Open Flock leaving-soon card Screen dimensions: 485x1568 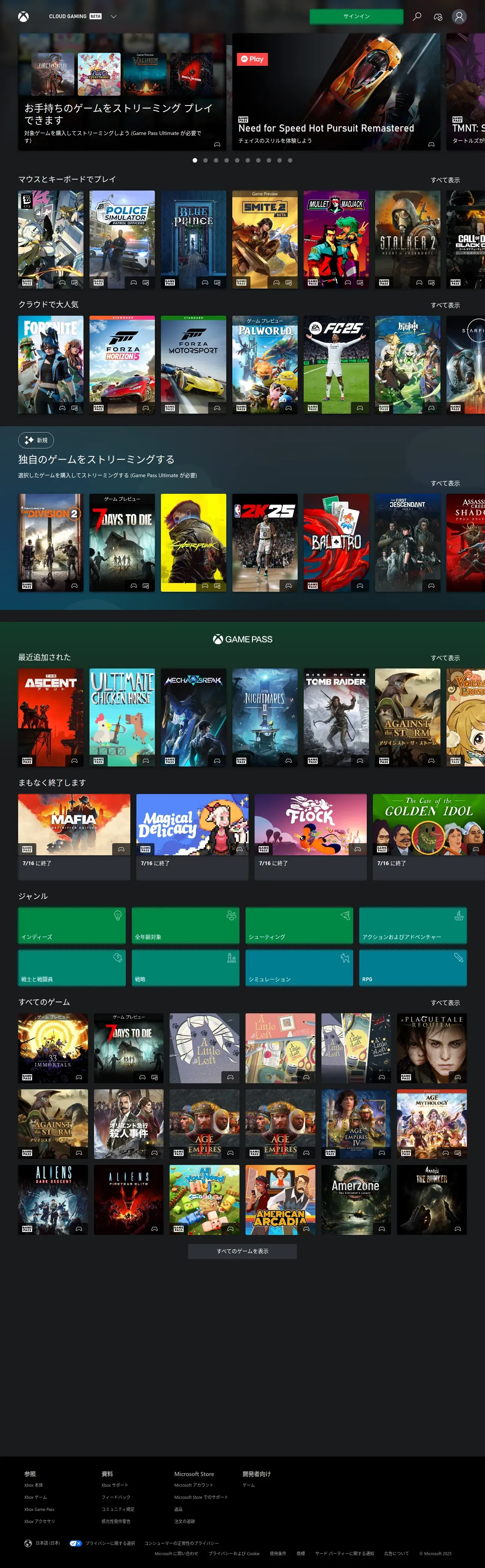coord(310,837)
